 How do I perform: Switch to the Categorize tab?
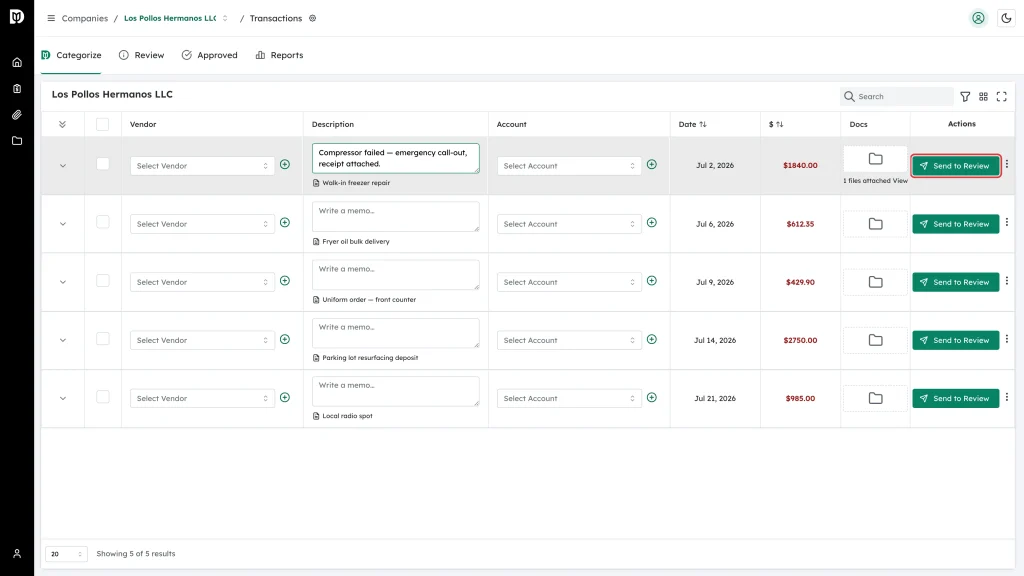click(71, 55)
